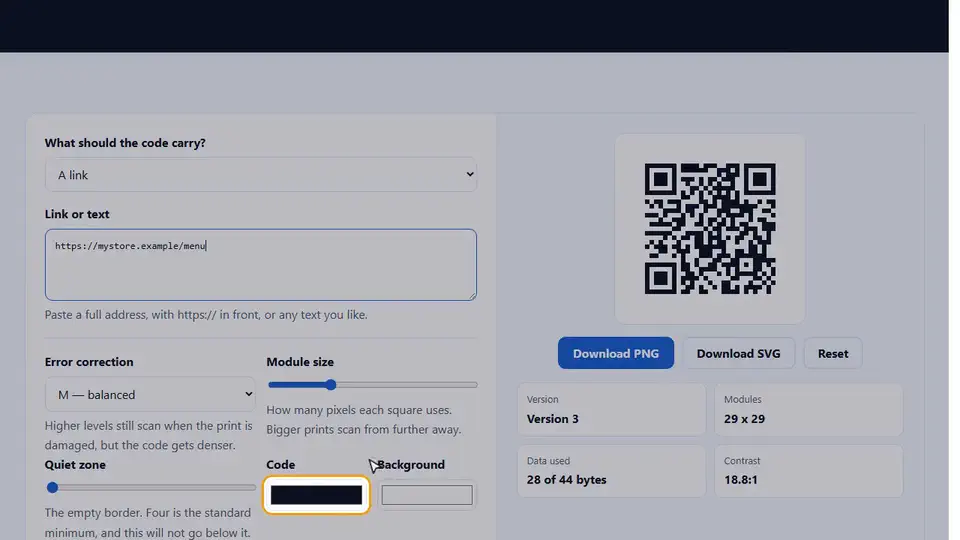This screenshot has height=540, width=960.
Task: Click the 'Data used' label
Action: pos(548,460)
